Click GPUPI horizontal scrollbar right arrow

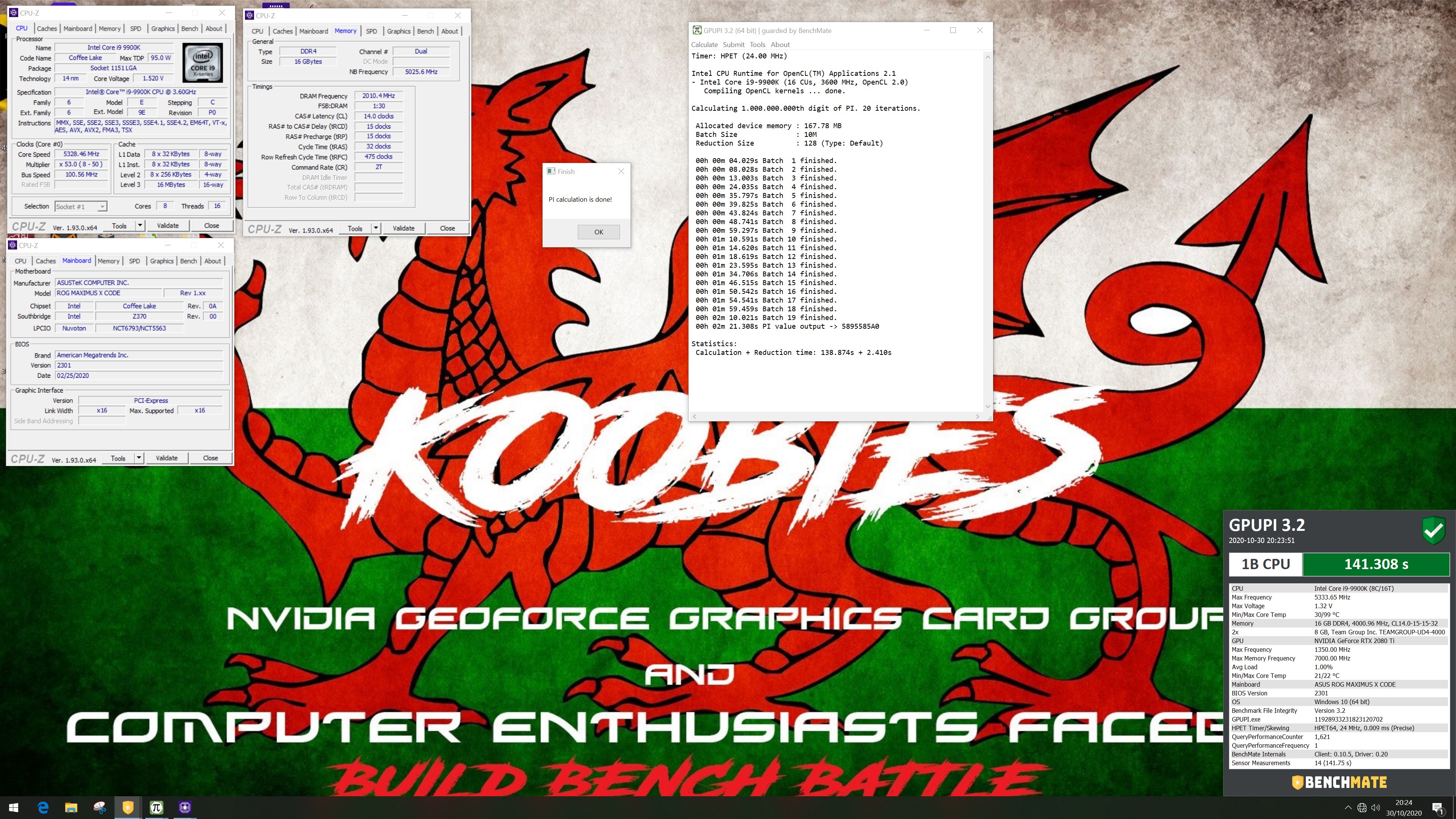click(x=977, y=417)
